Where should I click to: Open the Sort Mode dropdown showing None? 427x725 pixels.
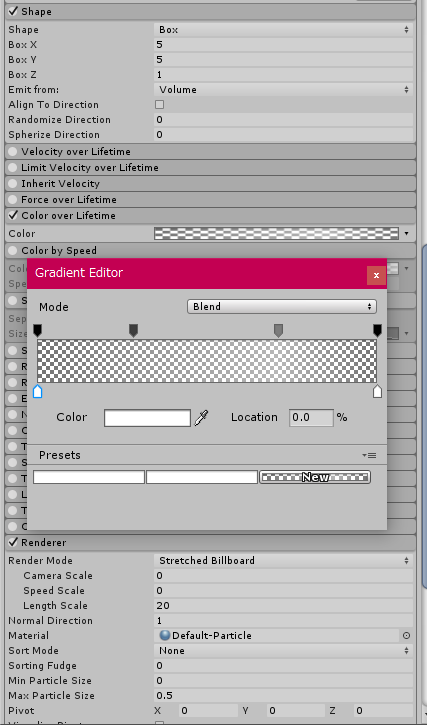pos(283,651)
